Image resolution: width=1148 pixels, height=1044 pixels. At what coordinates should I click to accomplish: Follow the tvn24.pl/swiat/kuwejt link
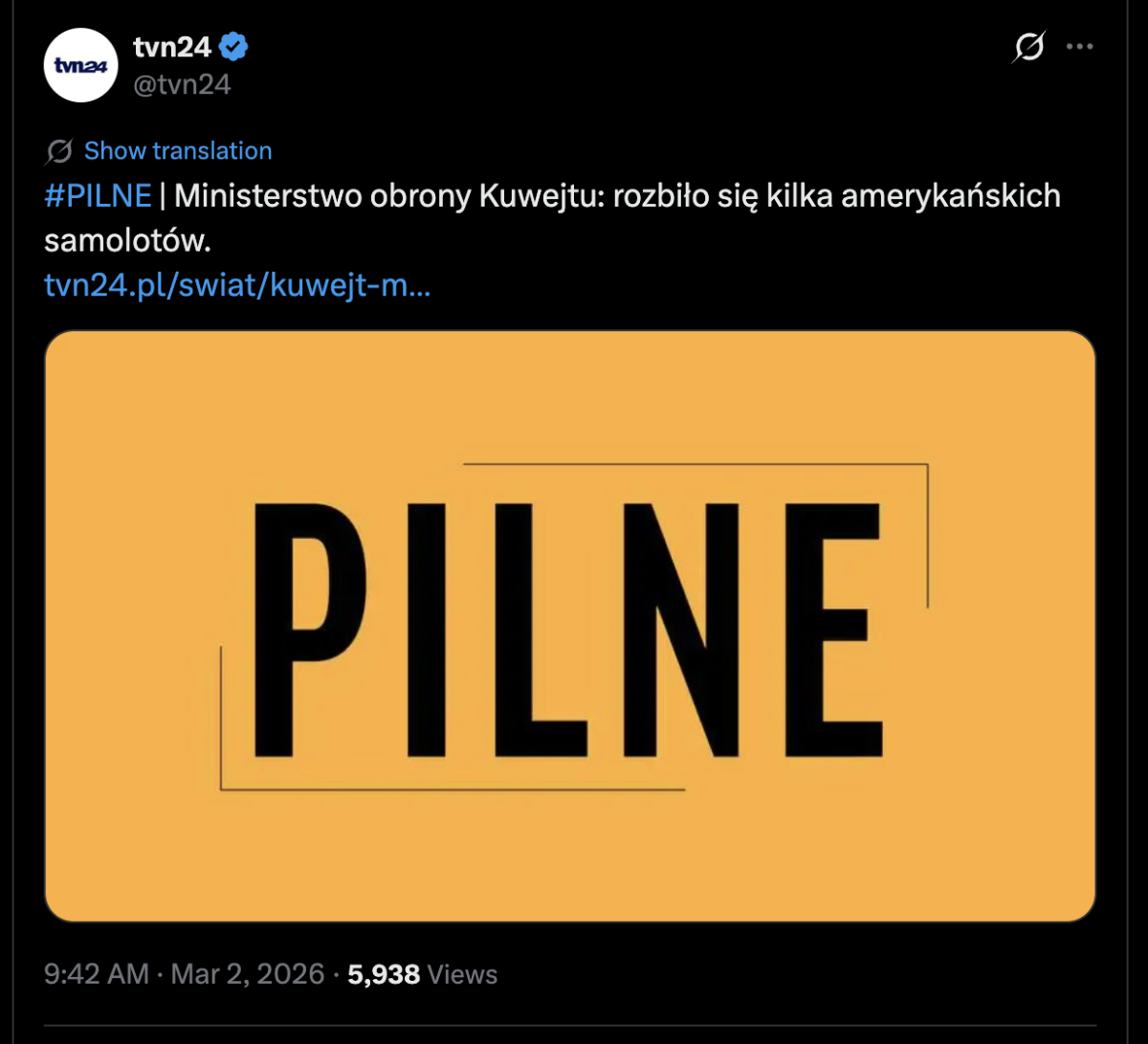[237, 285]
